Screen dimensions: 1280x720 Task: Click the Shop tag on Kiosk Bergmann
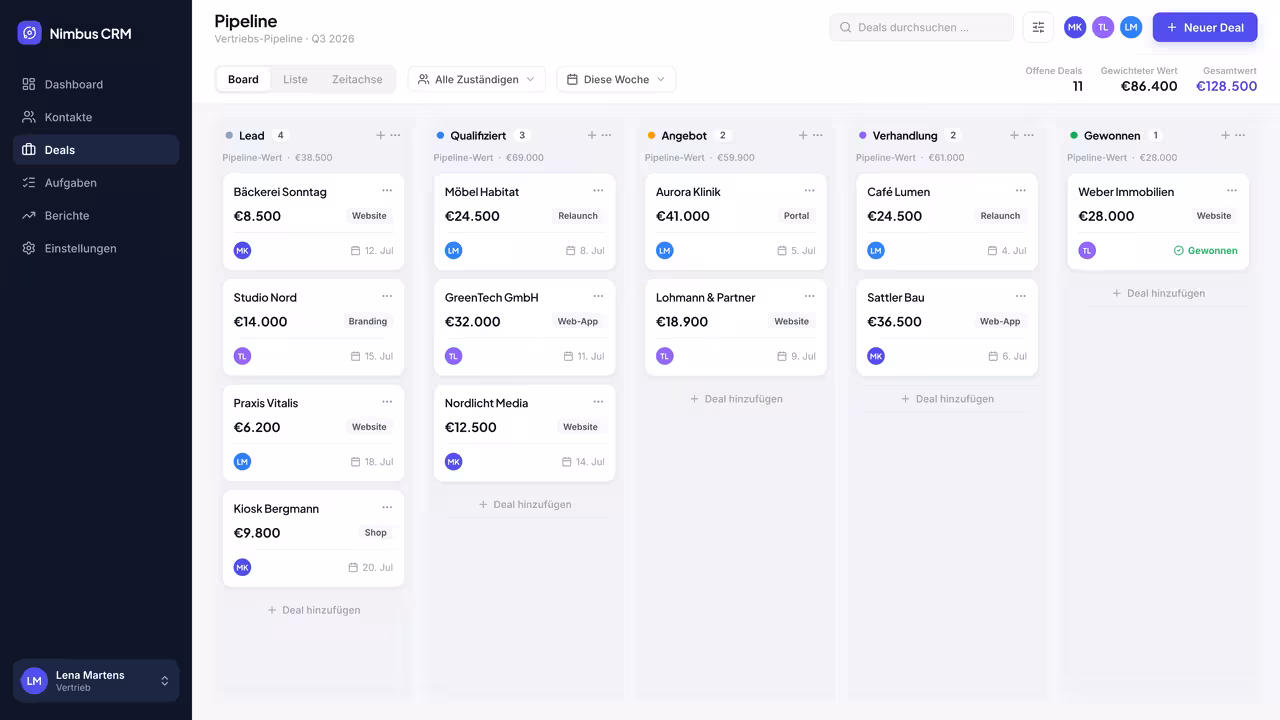(x=376, y=533)
